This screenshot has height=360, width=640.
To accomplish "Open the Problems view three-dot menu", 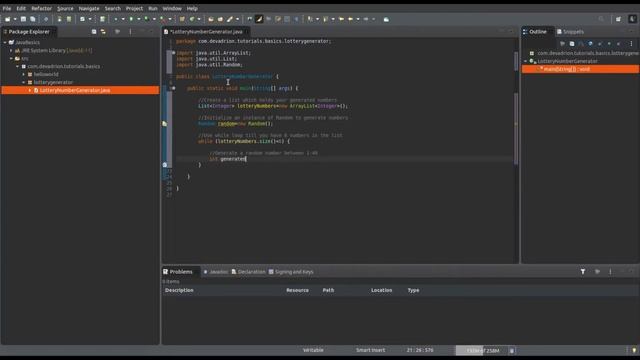I will [x=610, y=271].
